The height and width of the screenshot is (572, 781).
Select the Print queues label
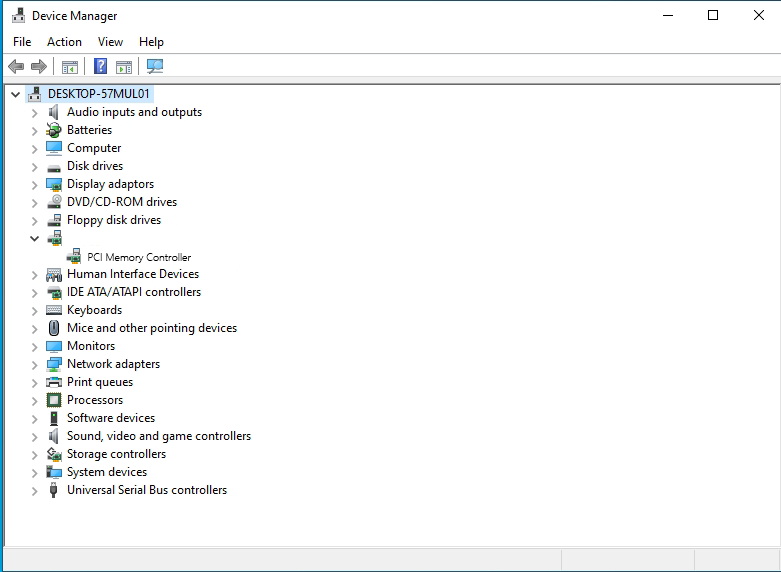coord(100,382)
